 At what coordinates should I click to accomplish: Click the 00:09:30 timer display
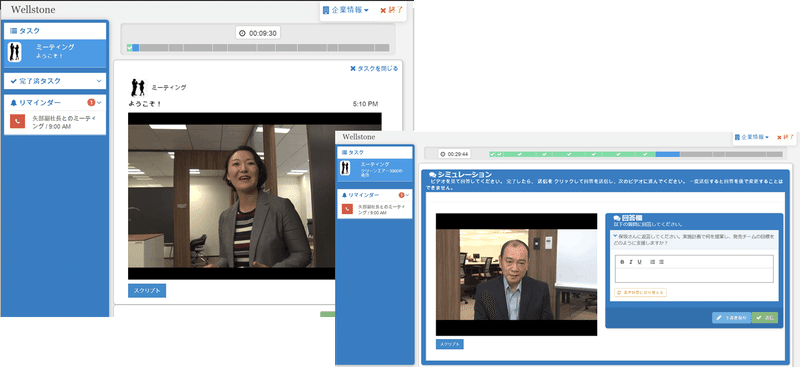coord(258,33)
